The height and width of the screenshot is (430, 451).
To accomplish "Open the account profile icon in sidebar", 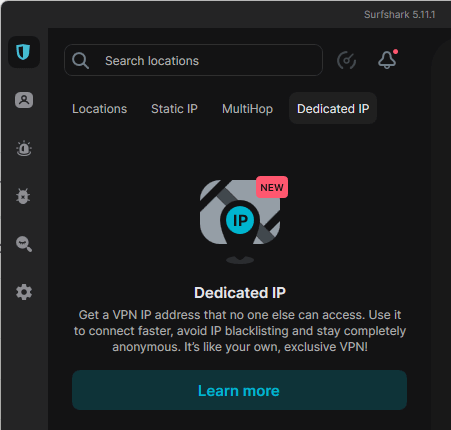I will (x=24, y=100).
